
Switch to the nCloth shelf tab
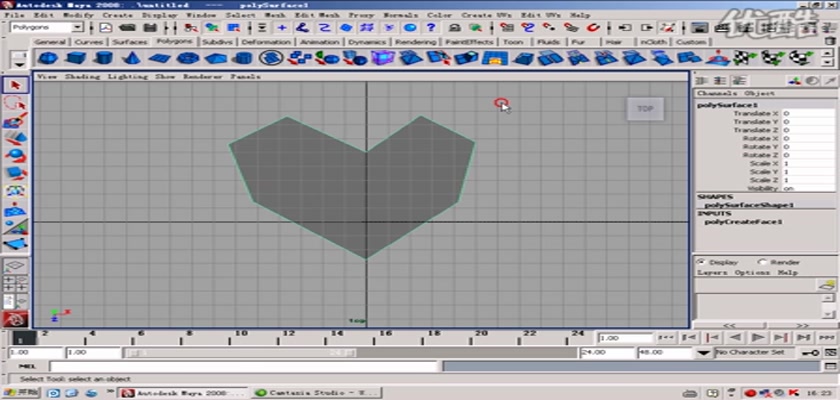(x=654, y=42)
